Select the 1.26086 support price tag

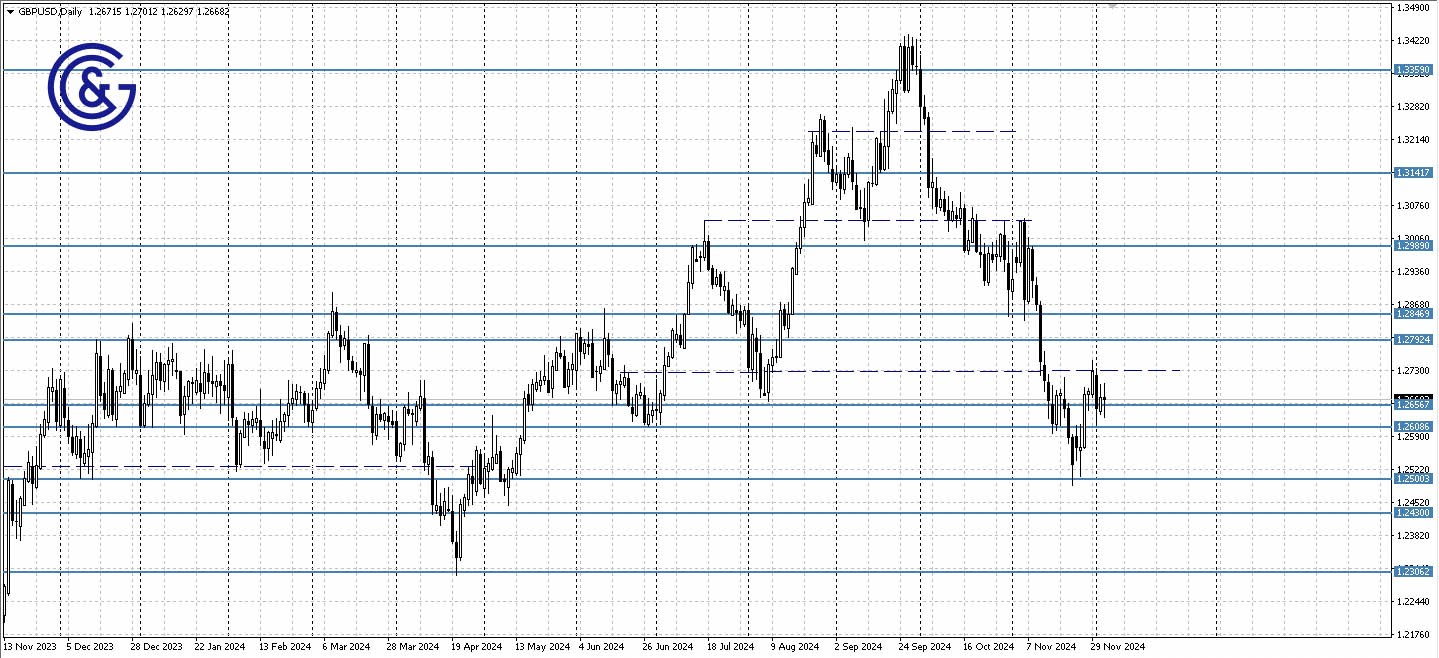(x=1413, y=426)
